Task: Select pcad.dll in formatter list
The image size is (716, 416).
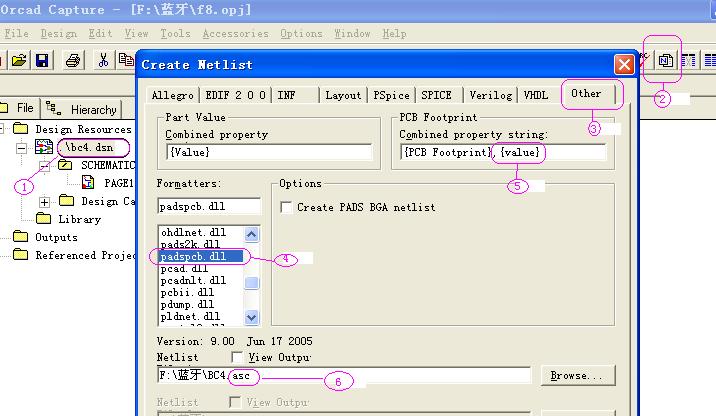Action: coord(201,269)
